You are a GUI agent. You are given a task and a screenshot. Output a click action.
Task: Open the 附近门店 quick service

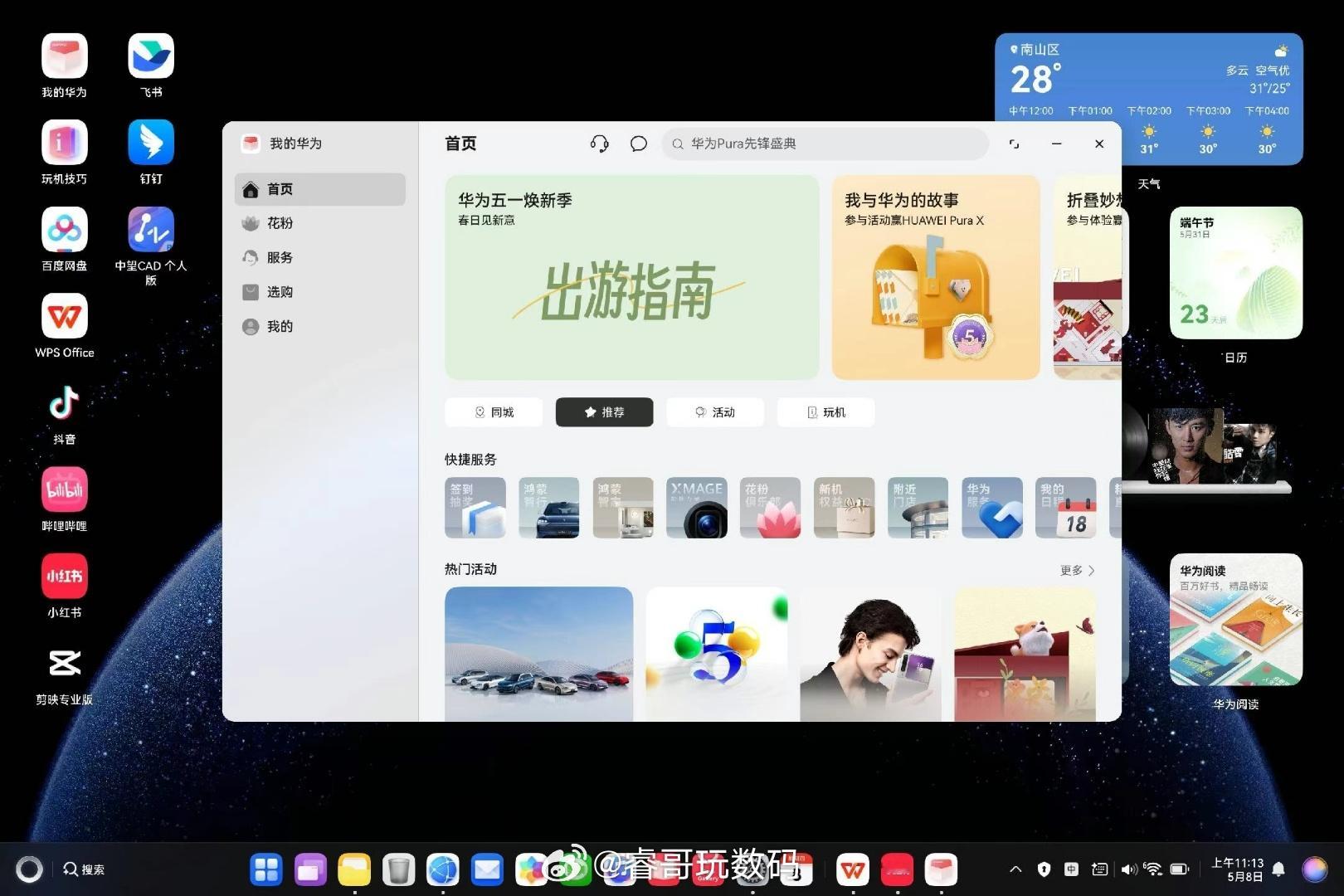coord(918,508)
